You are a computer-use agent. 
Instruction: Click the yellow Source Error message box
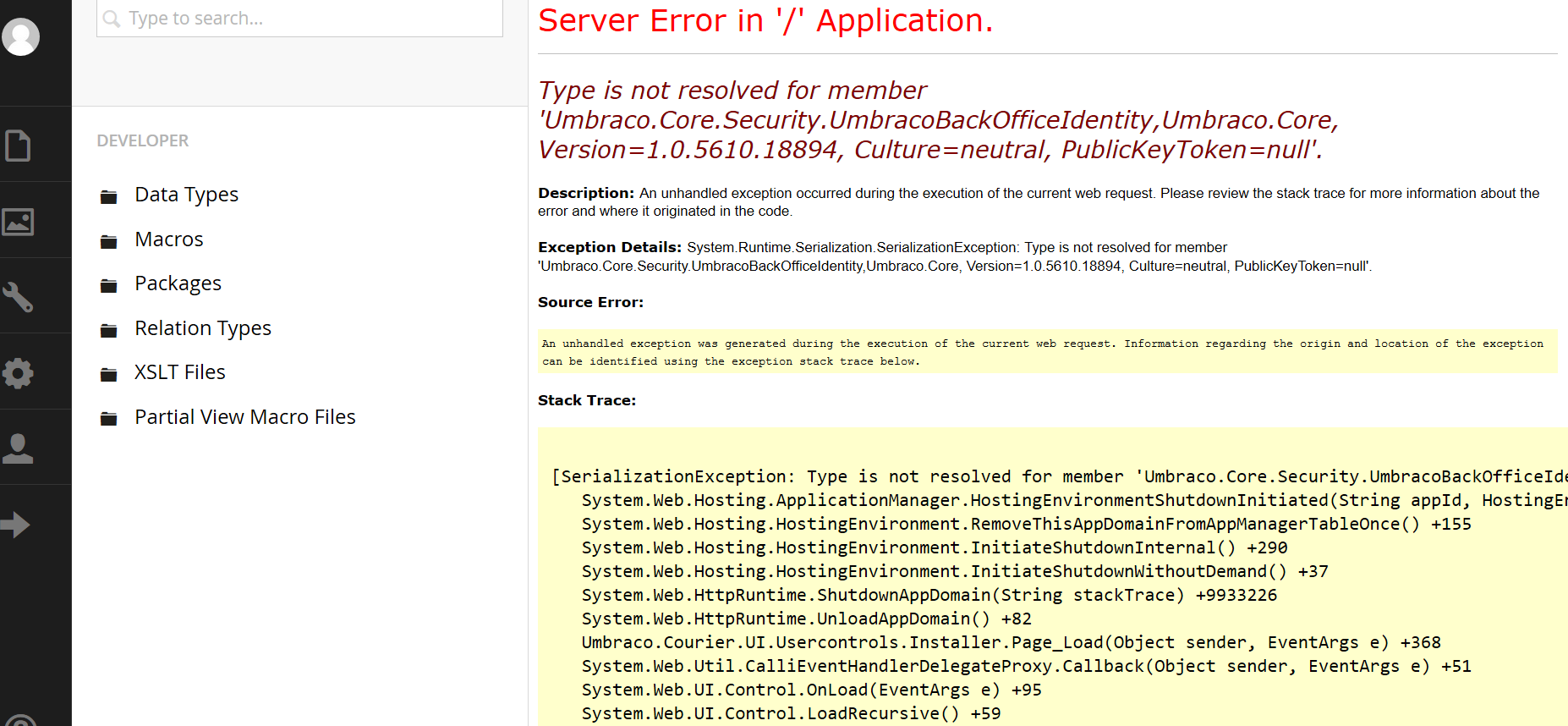pos(1047,352)
